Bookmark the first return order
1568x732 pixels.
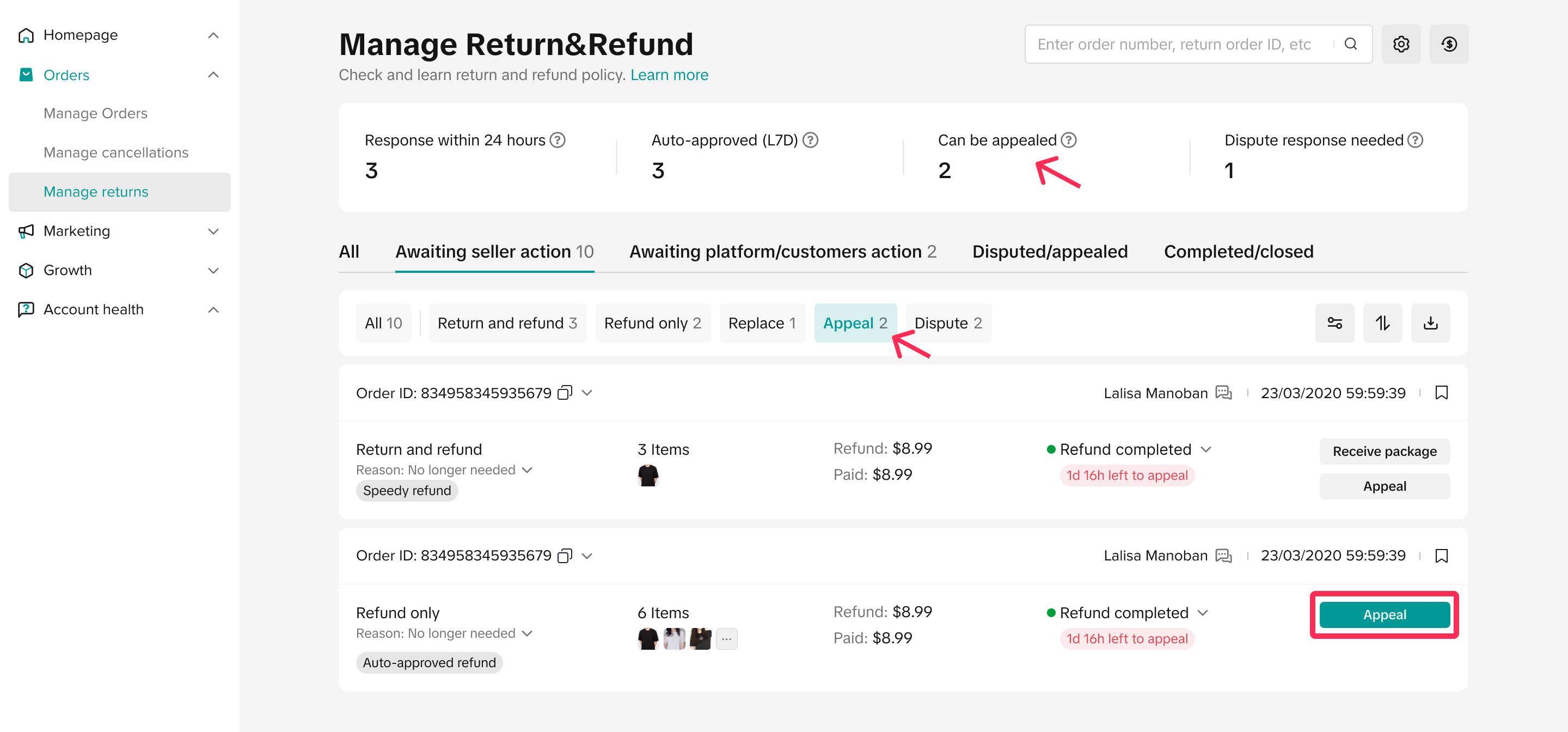1441,393
